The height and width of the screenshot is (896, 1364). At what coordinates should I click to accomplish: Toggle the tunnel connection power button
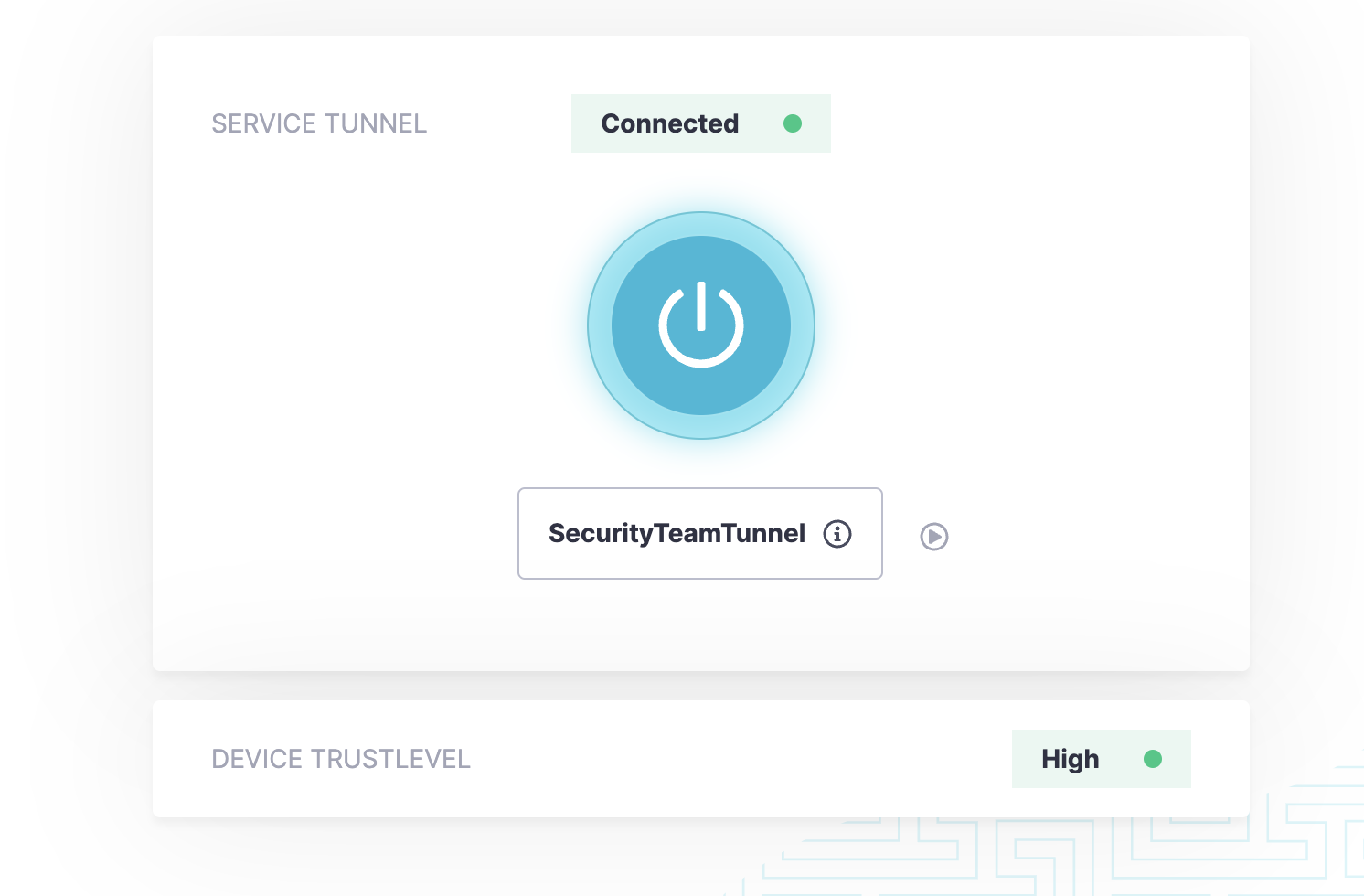point(700,325)
